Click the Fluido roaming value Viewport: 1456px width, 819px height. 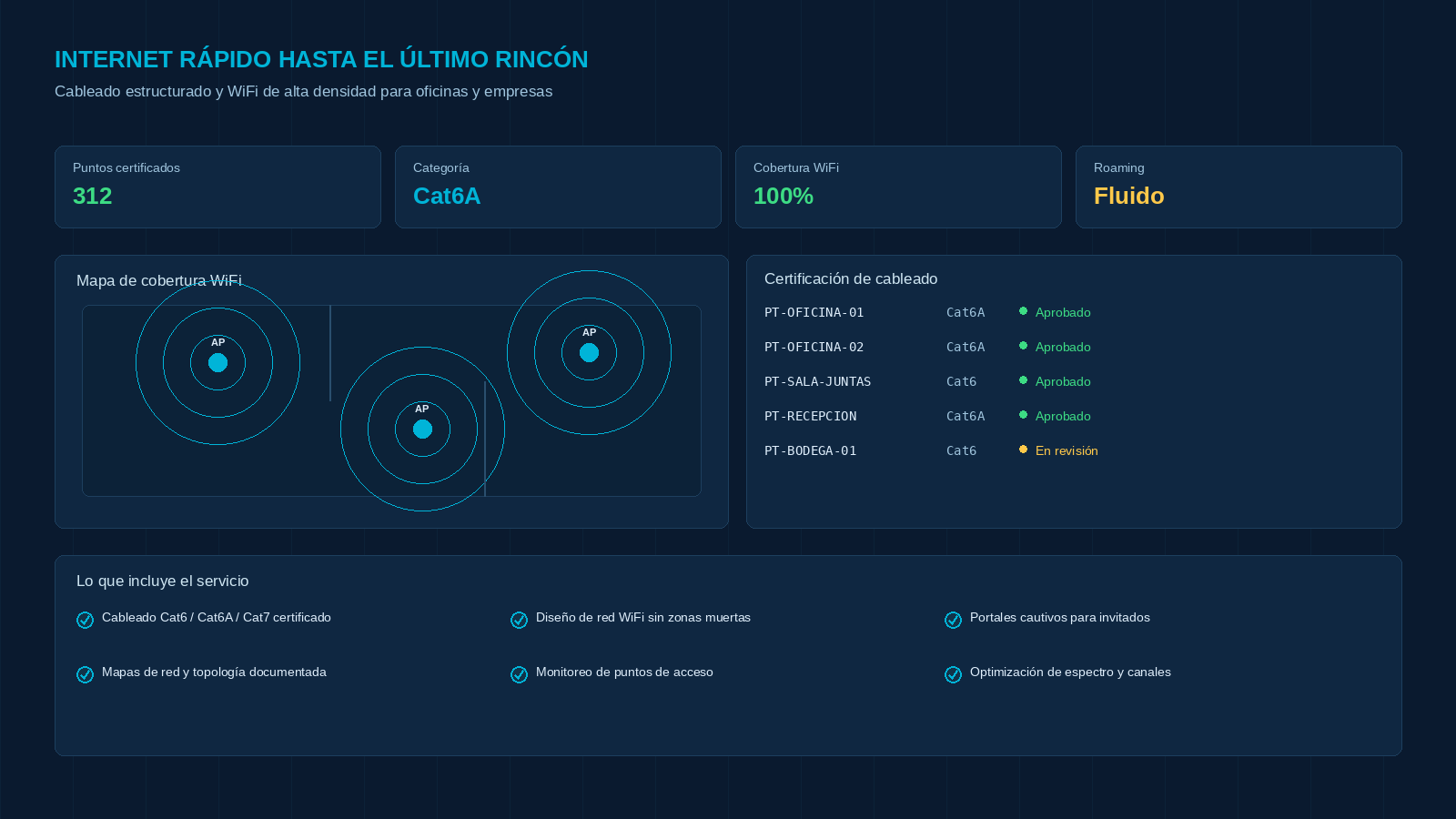click(1129, 197)
